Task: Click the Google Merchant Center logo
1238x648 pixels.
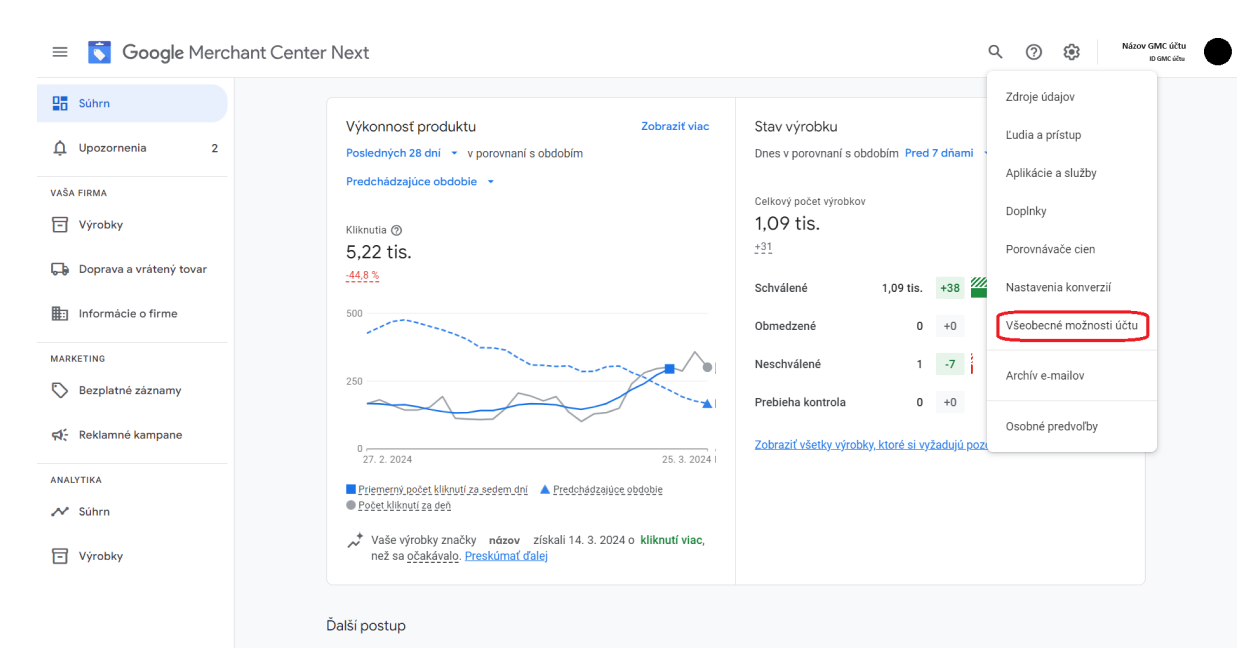Action: tap(100, 52)
